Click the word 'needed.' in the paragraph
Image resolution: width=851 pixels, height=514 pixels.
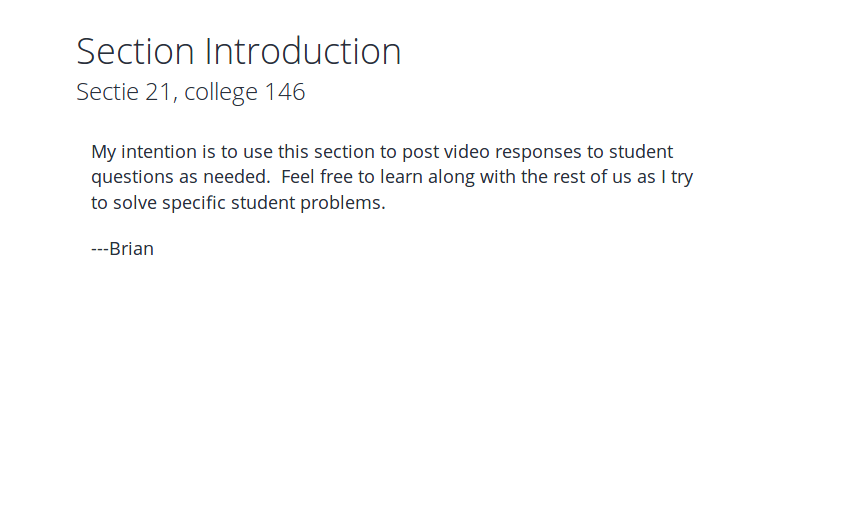click(x=237, y=177)
